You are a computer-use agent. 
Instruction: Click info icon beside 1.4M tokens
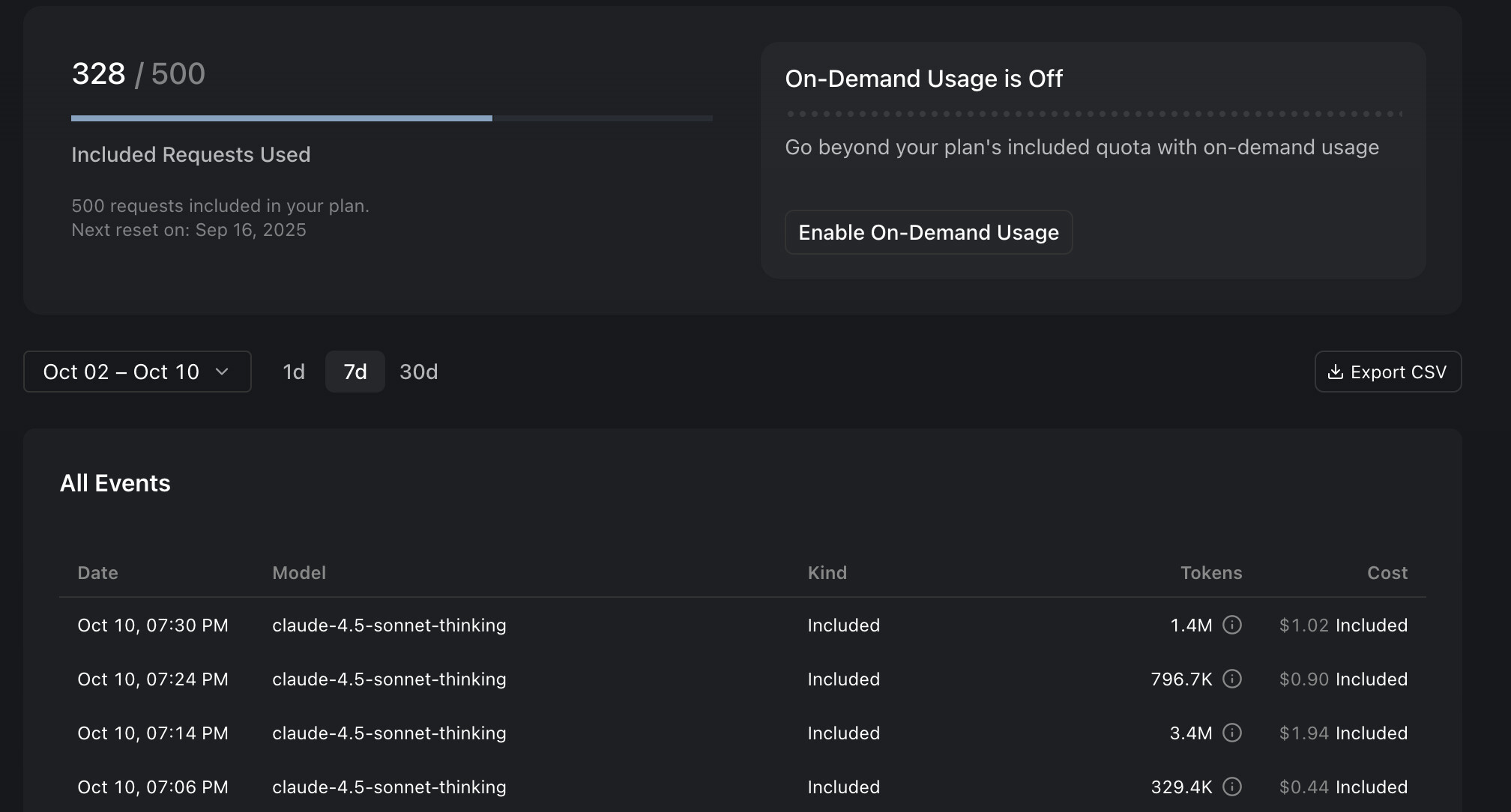(1232, 625)
